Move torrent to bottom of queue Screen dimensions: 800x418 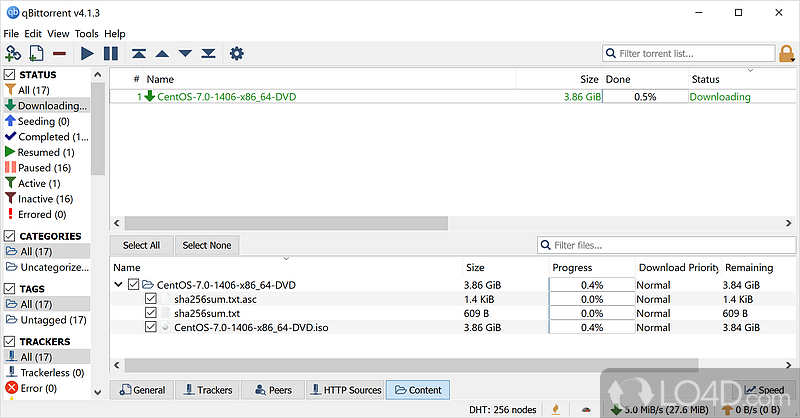pyautogui.click(x=208, y=53)
